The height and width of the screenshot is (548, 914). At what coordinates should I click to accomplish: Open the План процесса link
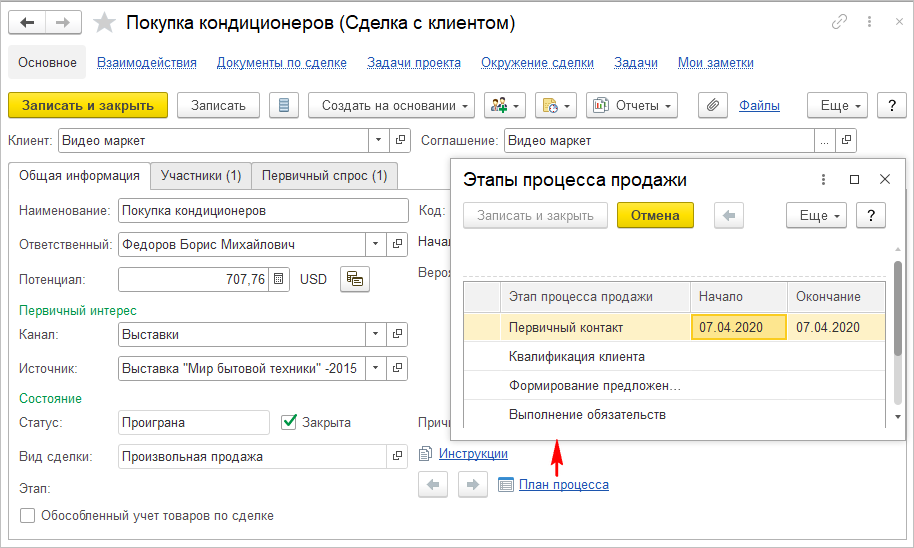[563, 485]
